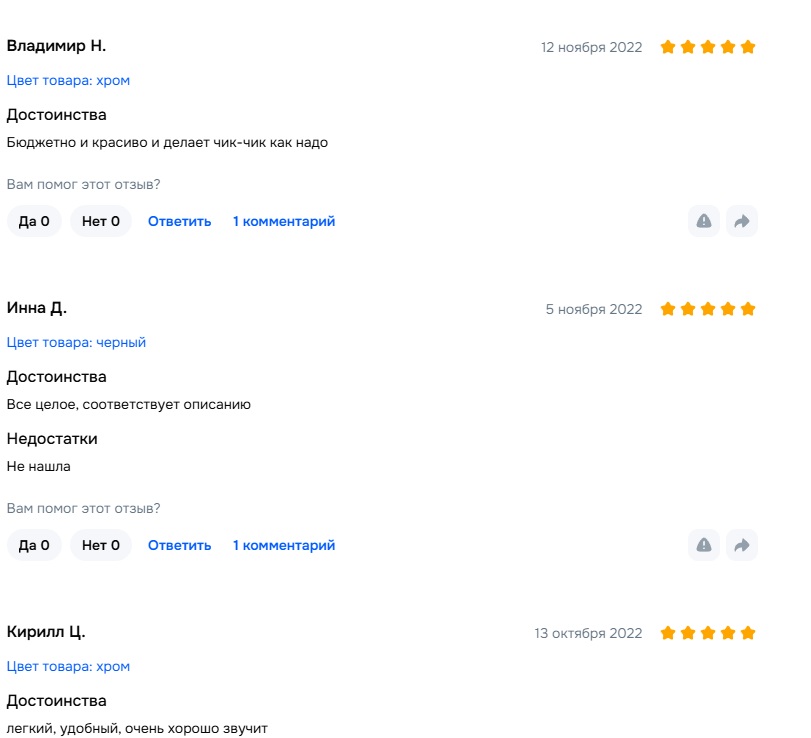Share Инна Д.'s review via arrow icon
The height and width of the screenshot is (738, 811).
742,545
